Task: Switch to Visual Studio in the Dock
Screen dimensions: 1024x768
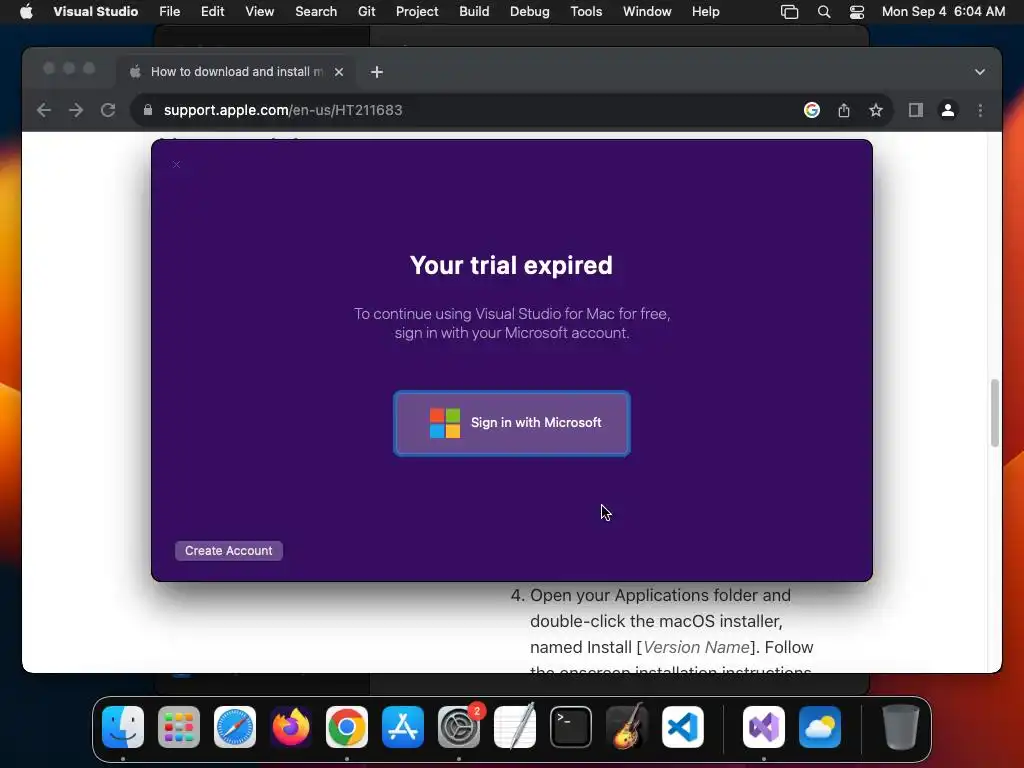Action: (763, 727)
